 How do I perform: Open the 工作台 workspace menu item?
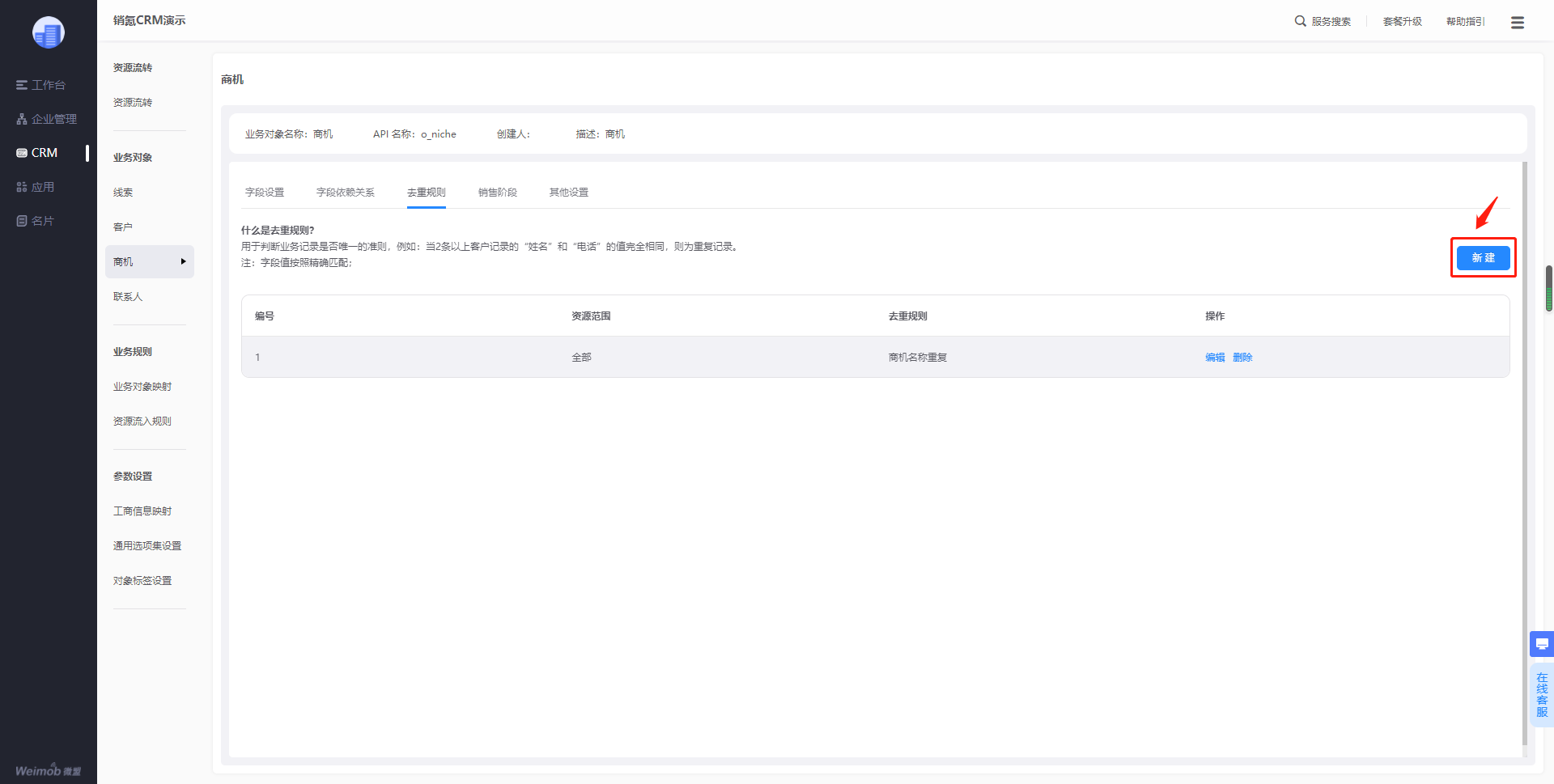click(x=40, y=85)
